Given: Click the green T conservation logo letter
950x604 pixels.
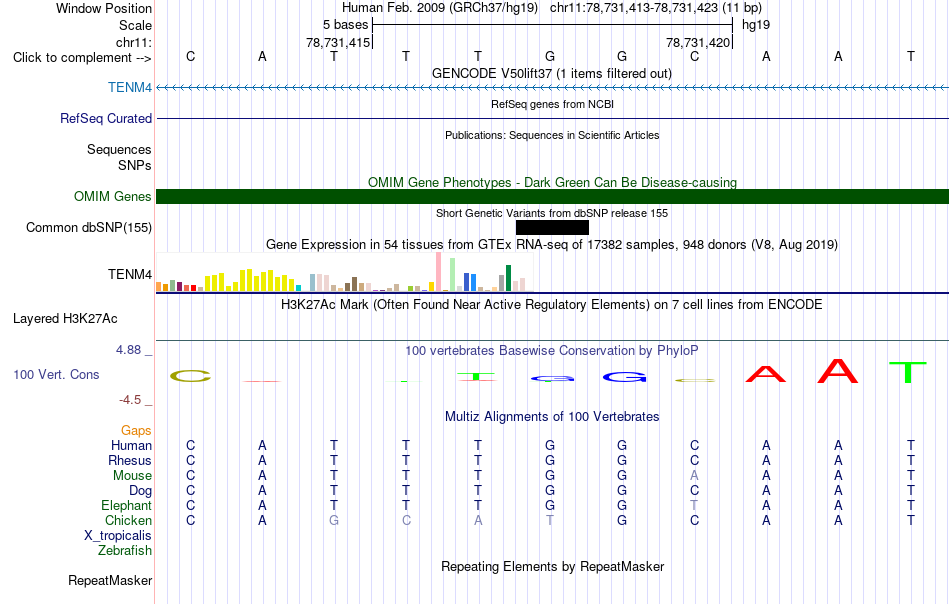Looking at the screenshot, I should [908, 372].
